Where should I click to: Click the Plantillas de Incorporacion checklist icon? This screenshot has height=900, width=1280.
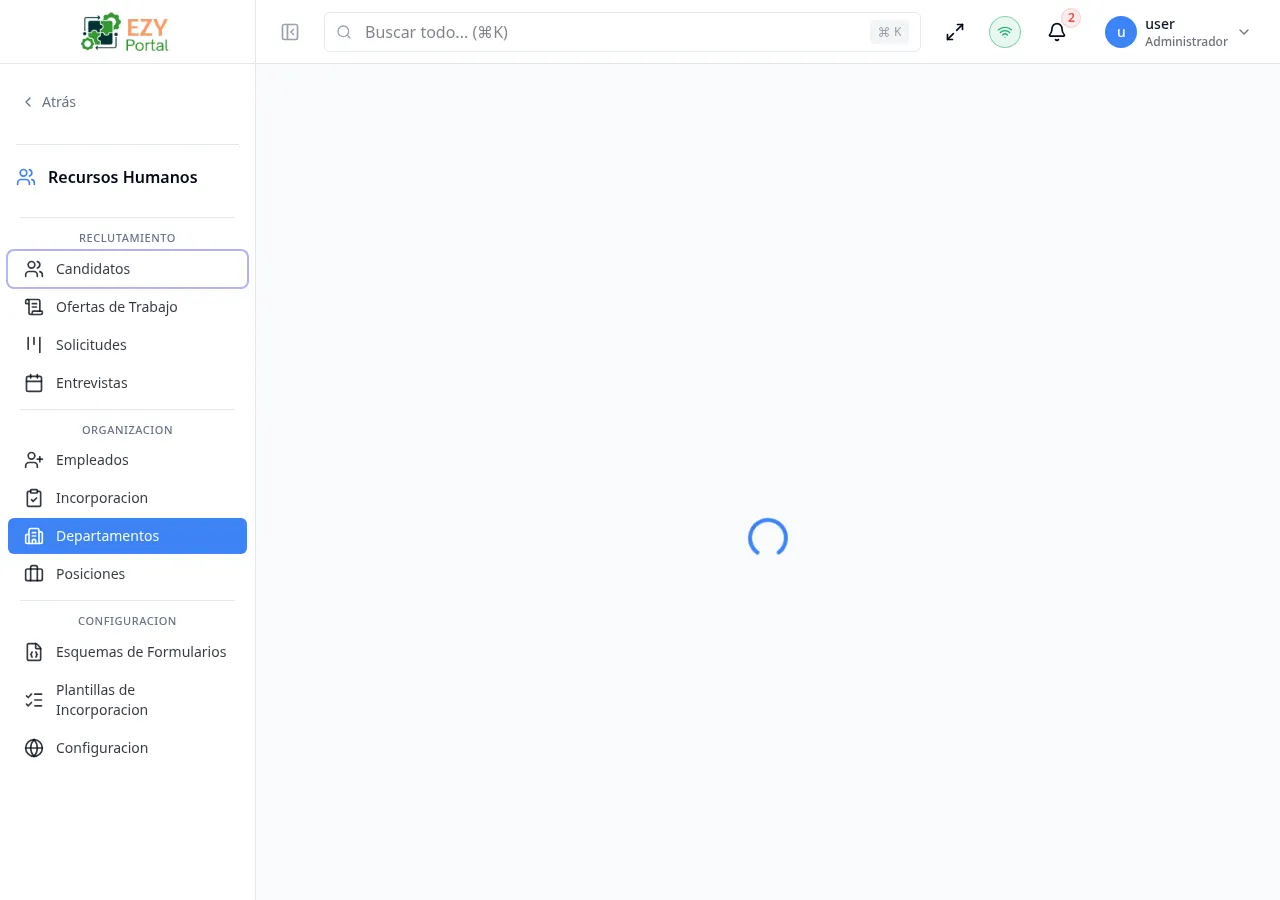34,700
